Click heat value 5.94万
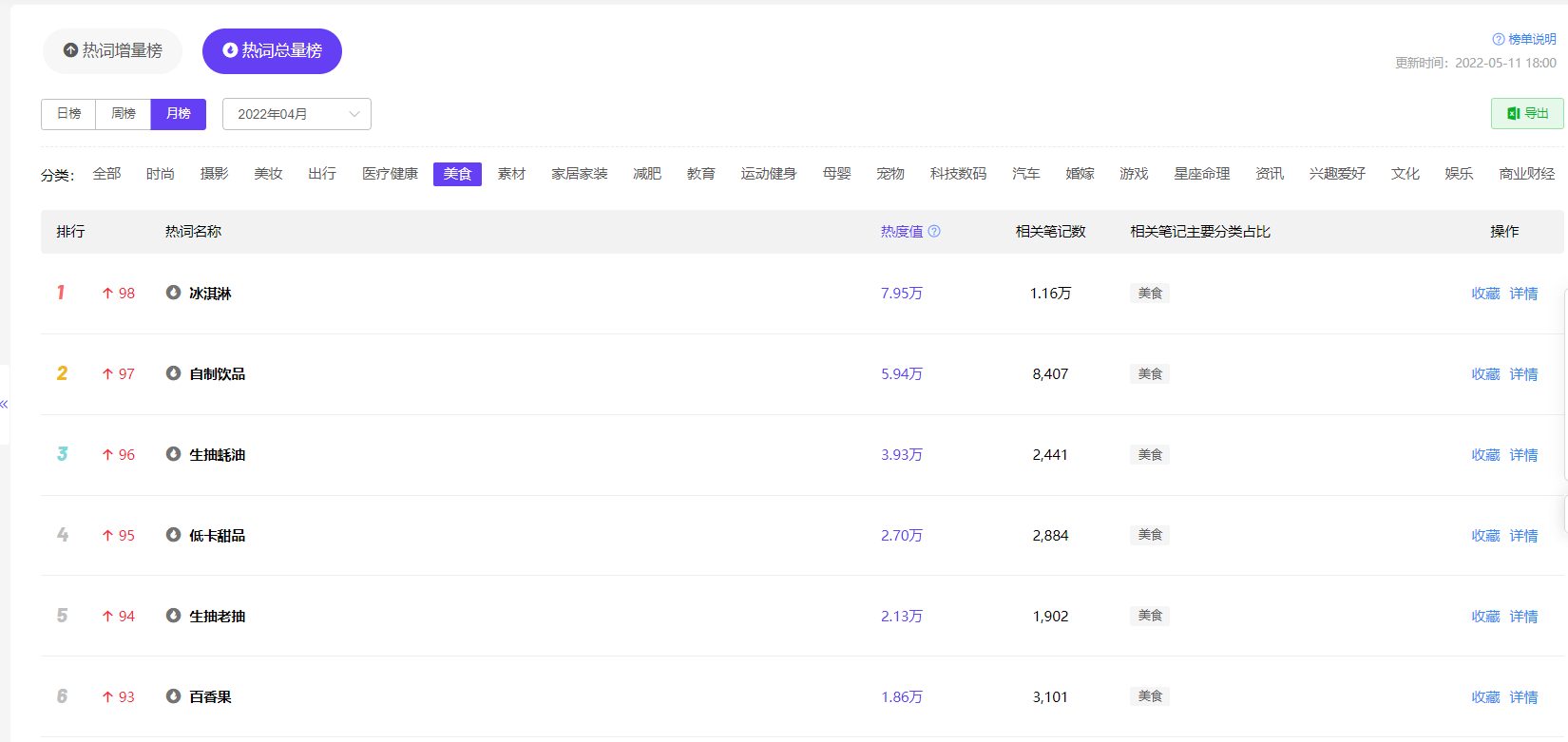Screen dimensions: 1568x742 (x=902, y=374)
